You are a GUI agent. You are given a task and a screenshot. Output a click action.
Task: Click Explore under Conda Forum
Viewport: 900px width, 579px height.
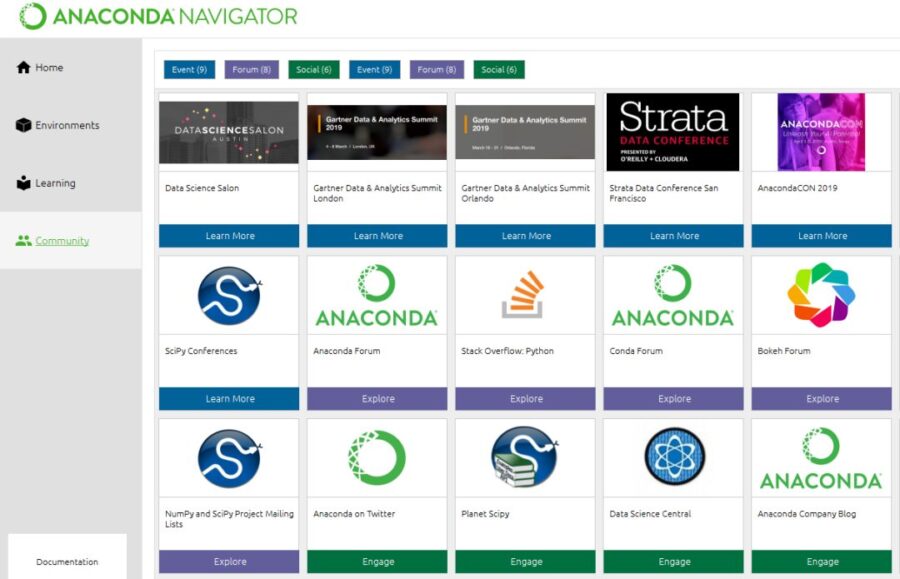(673, 399)
